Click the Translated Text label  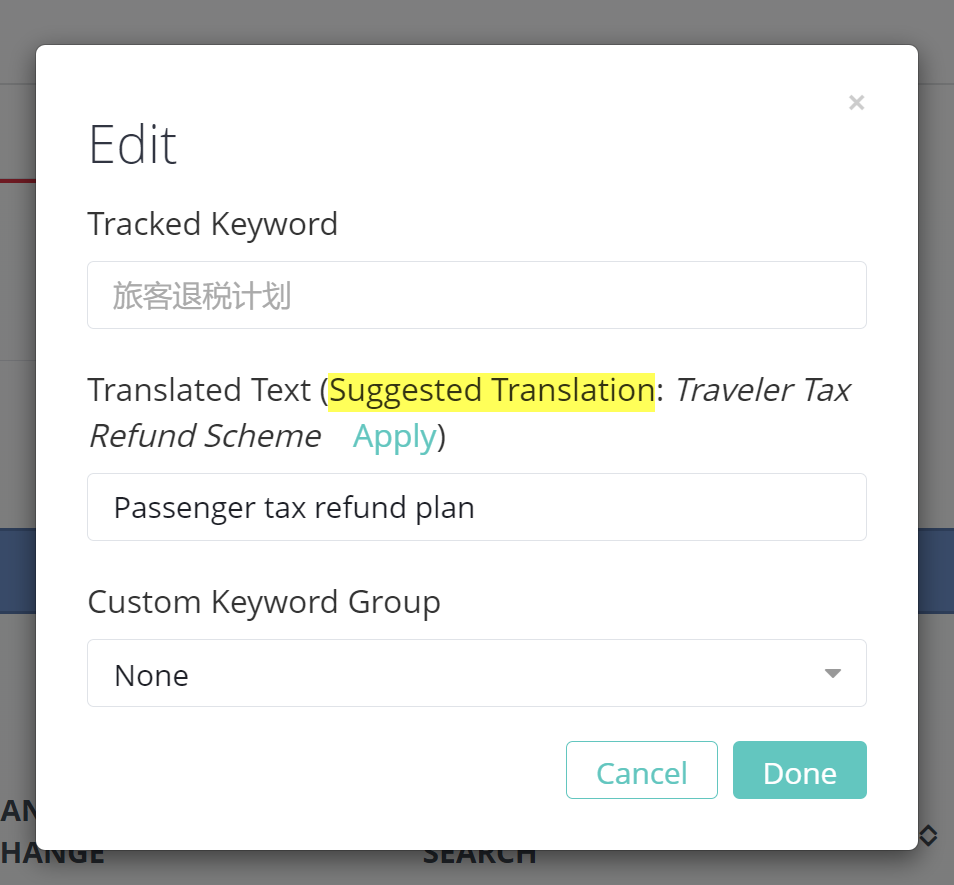tap(200, 390)
